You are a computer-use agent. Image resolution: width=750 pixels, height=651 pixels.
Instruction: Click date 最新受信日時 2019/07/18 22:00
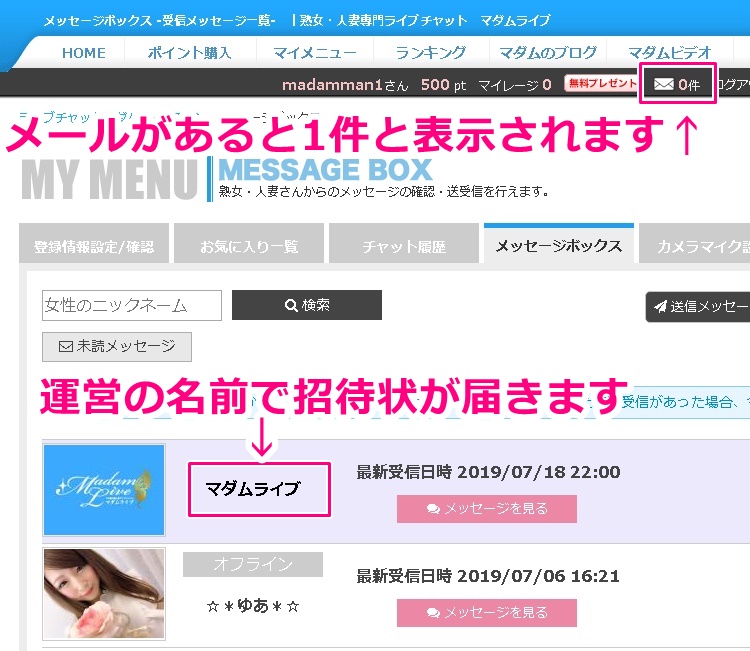pos(488,472)
